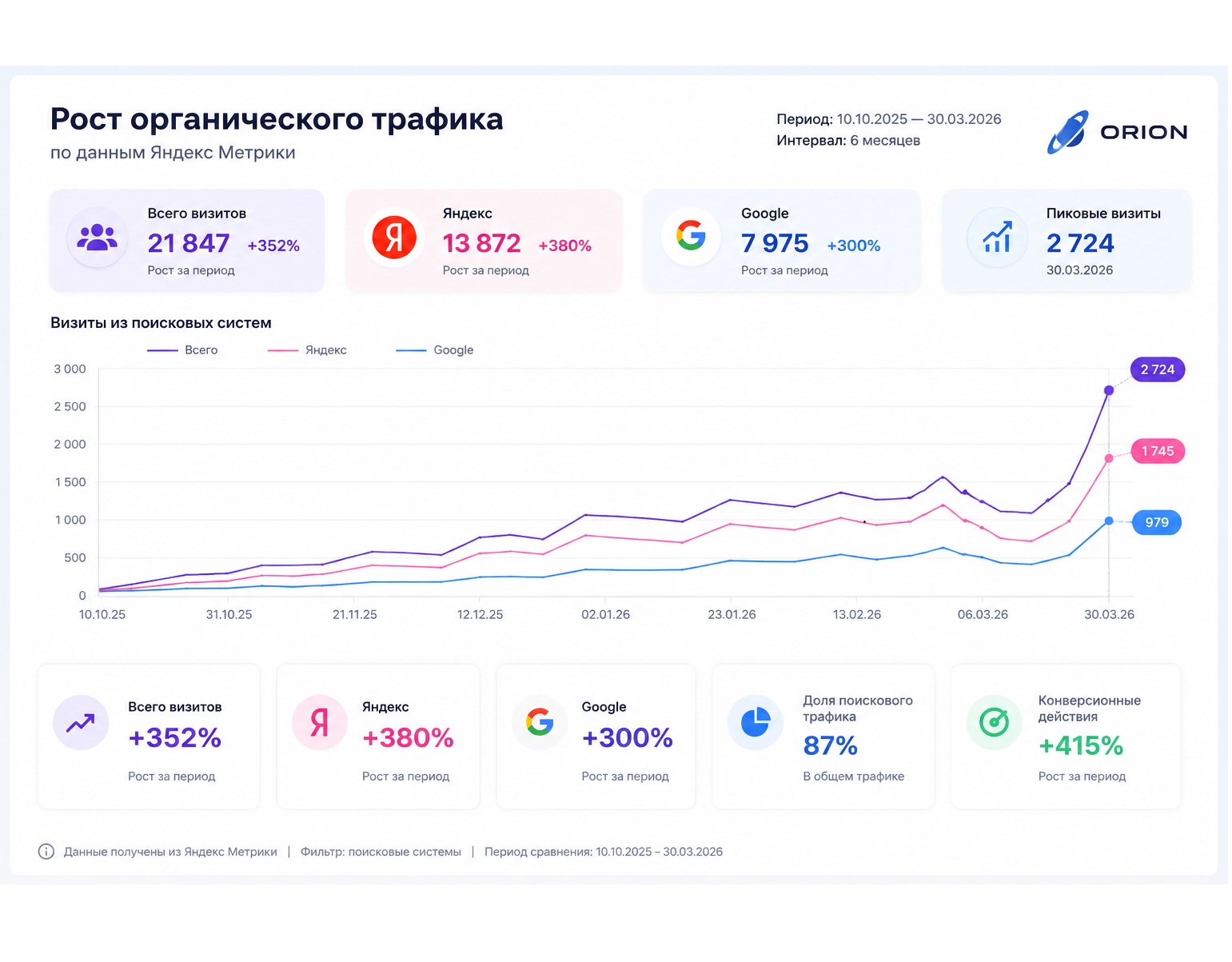Click the large +300% in the bottom Google card
Image resolution: width=1232 pixels, height=962 pixels.
pyautogui.click(x=627, y=737)
